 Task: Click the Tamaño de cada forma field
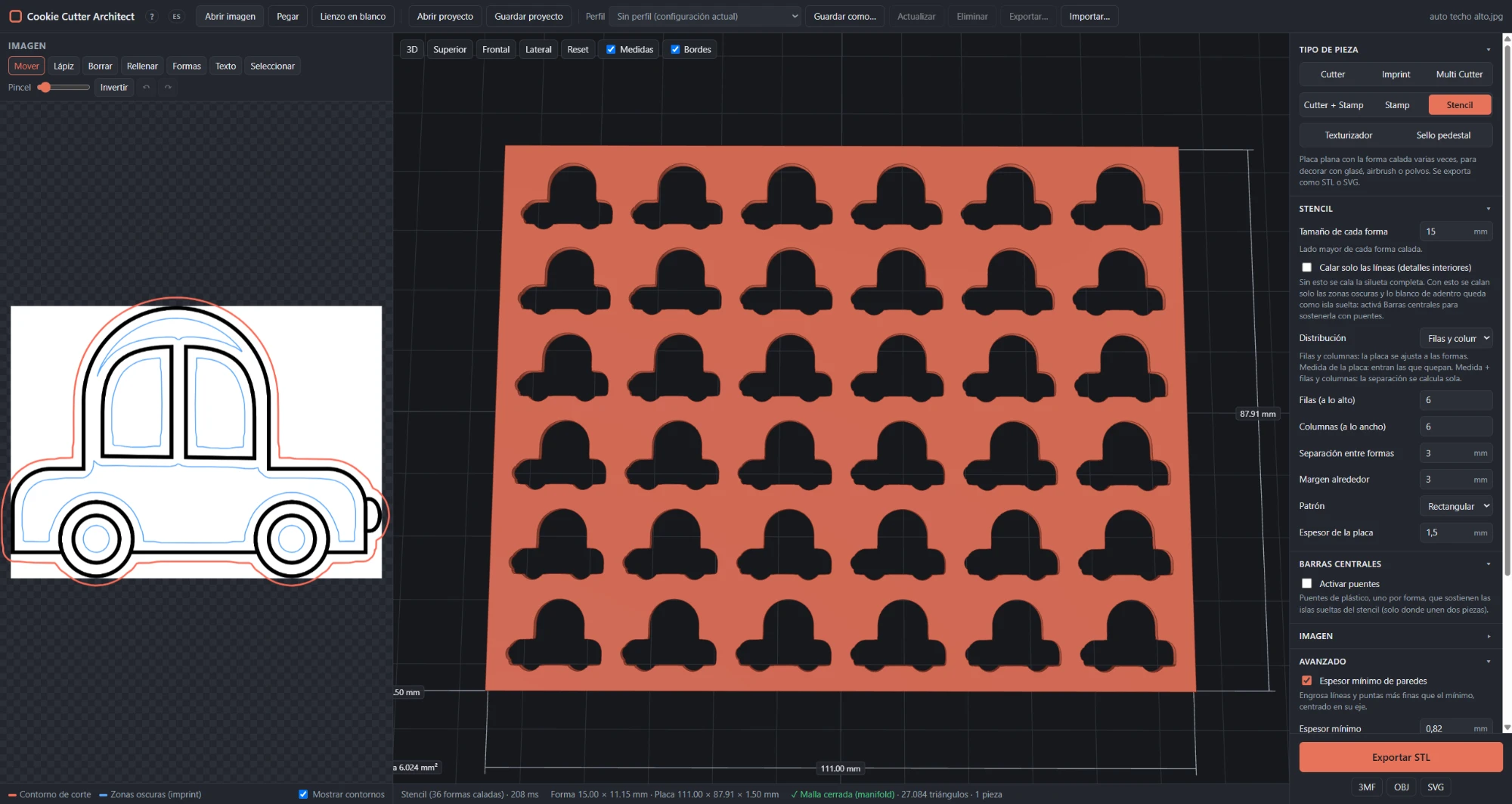[x=1456, y=232]
